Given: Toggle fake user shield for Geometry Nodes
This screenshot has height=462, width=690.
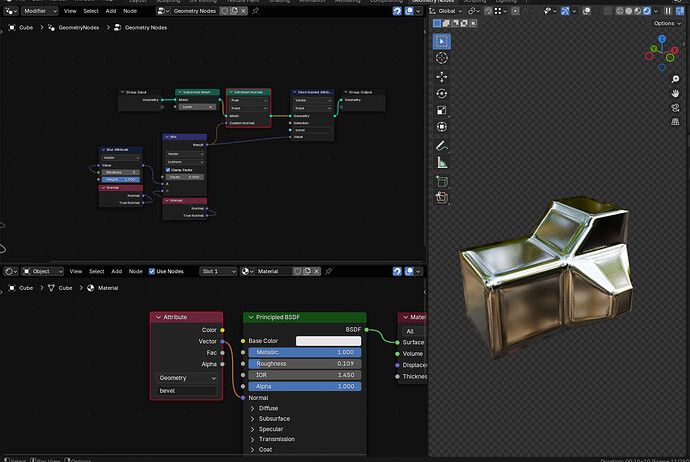Looking at the screenshot, I should click(224, 11).
